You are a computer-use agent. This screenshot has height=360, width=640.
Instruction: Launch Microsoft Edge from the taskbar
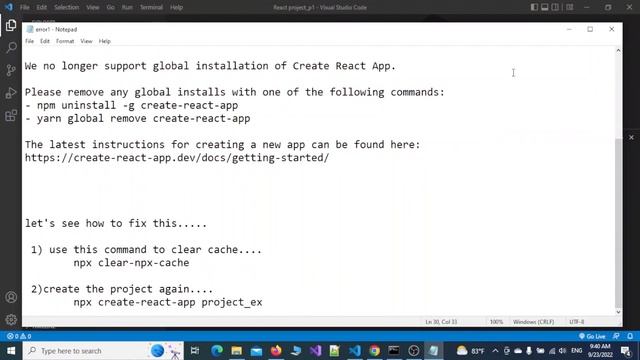[217, 351]
